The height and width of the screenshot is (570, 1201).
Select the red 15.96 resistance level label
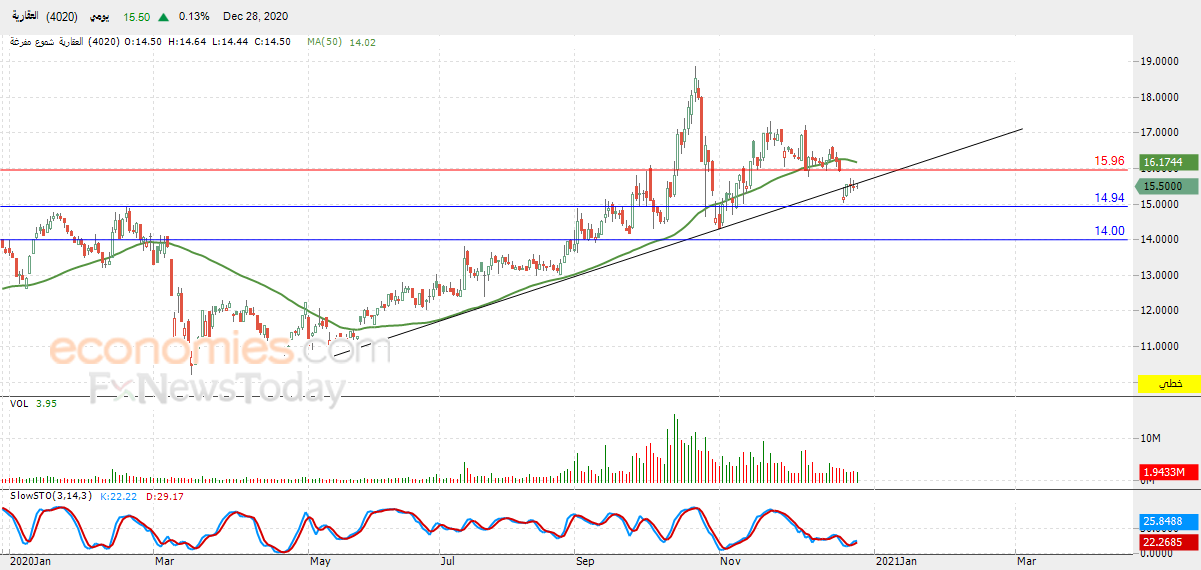[1110, 160]
